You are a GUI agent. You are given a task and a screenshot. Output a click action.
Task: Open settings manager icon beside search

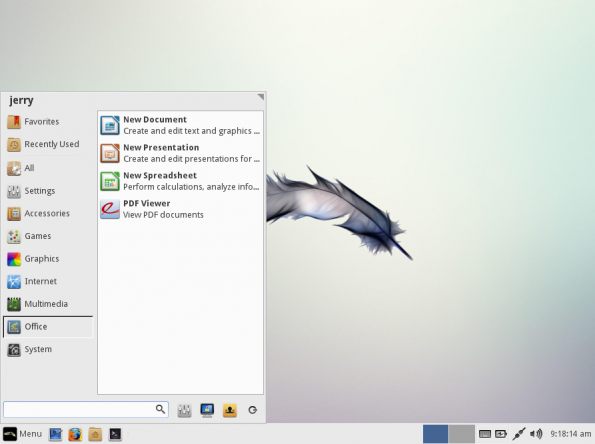pyautogui.click(x=184, y=410)
